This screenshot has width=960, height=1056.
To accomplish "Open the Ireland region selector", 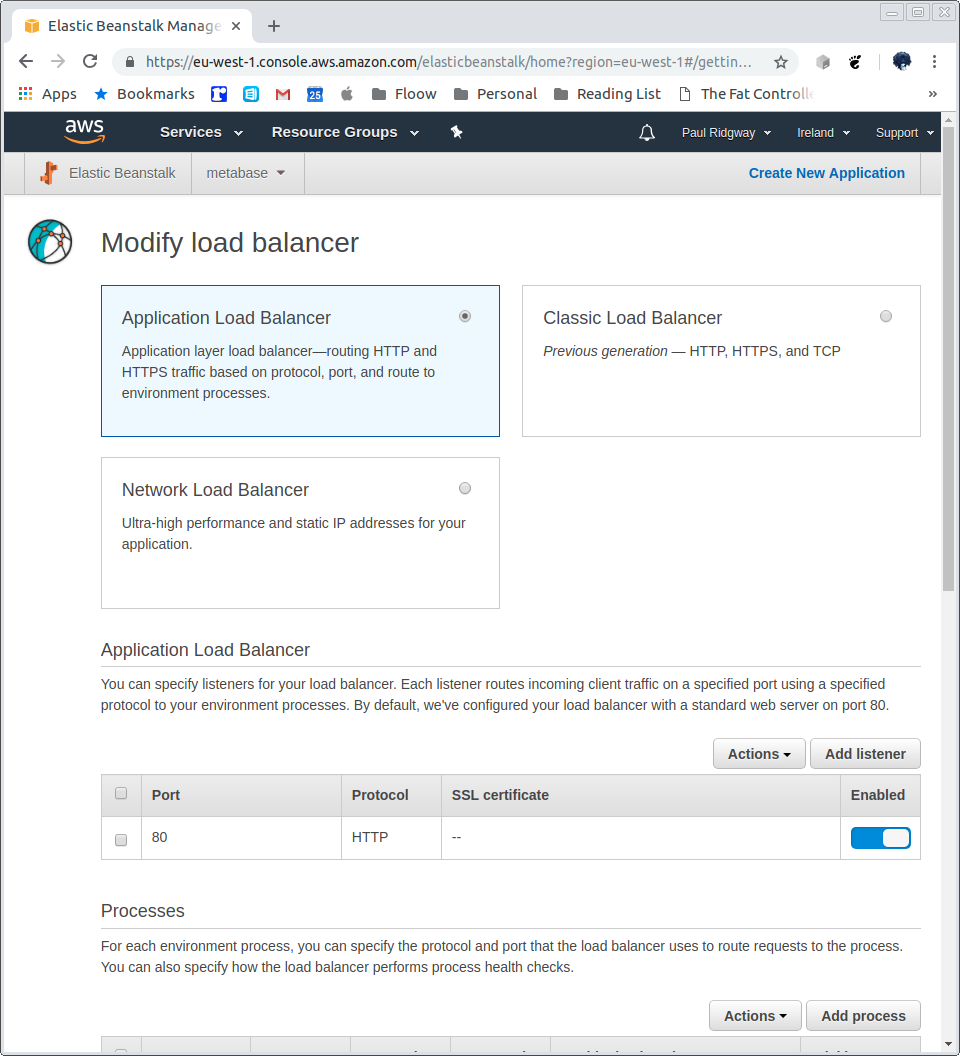I will click(x=823, y=133).
